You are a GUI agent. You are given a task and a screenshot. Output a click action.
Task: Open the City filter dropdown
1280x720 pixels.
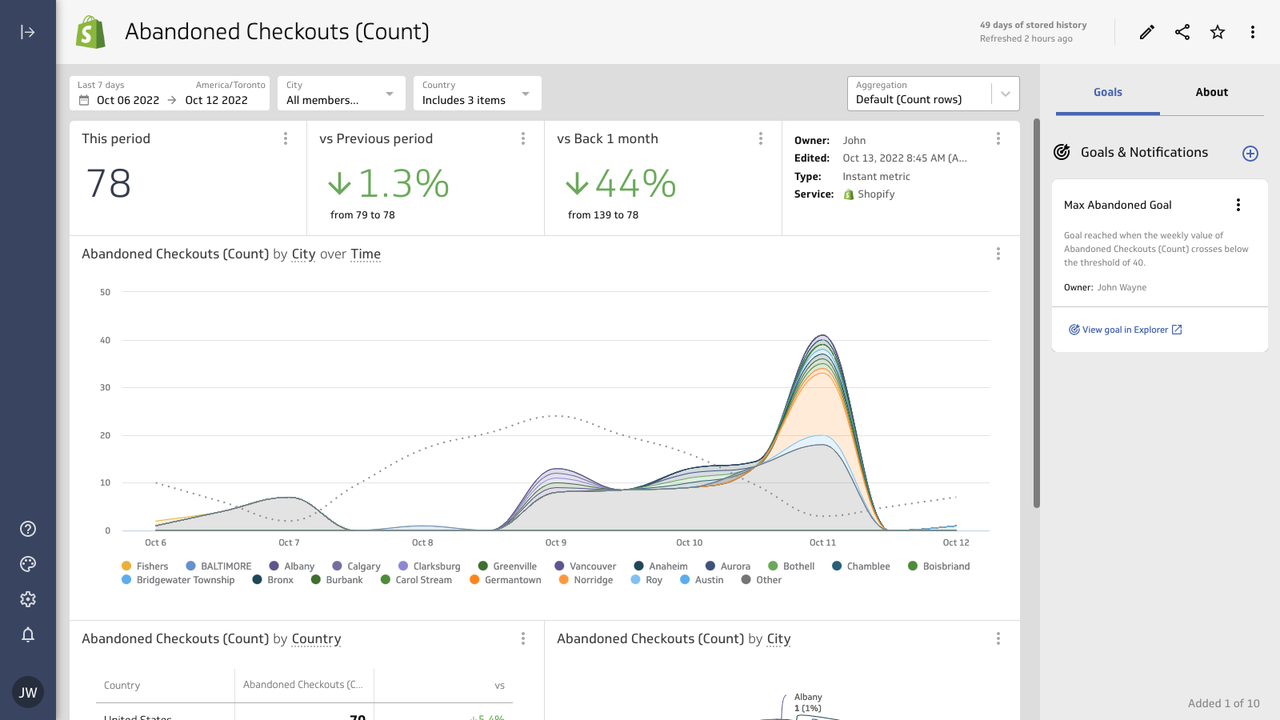point(341,93)
